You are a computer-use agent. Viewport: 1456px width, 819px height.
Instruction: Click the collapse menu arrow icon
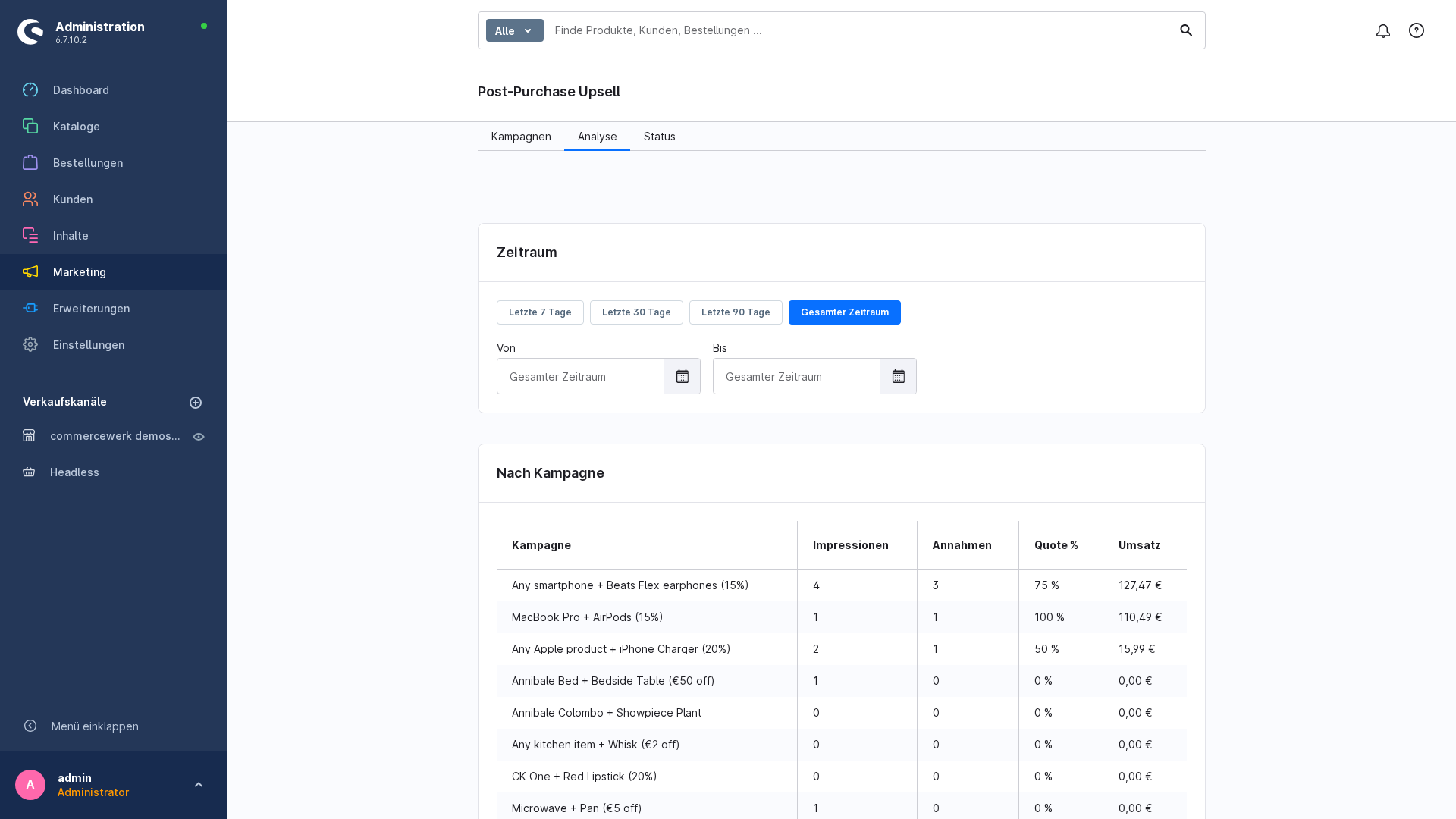[x=30, y=726]
